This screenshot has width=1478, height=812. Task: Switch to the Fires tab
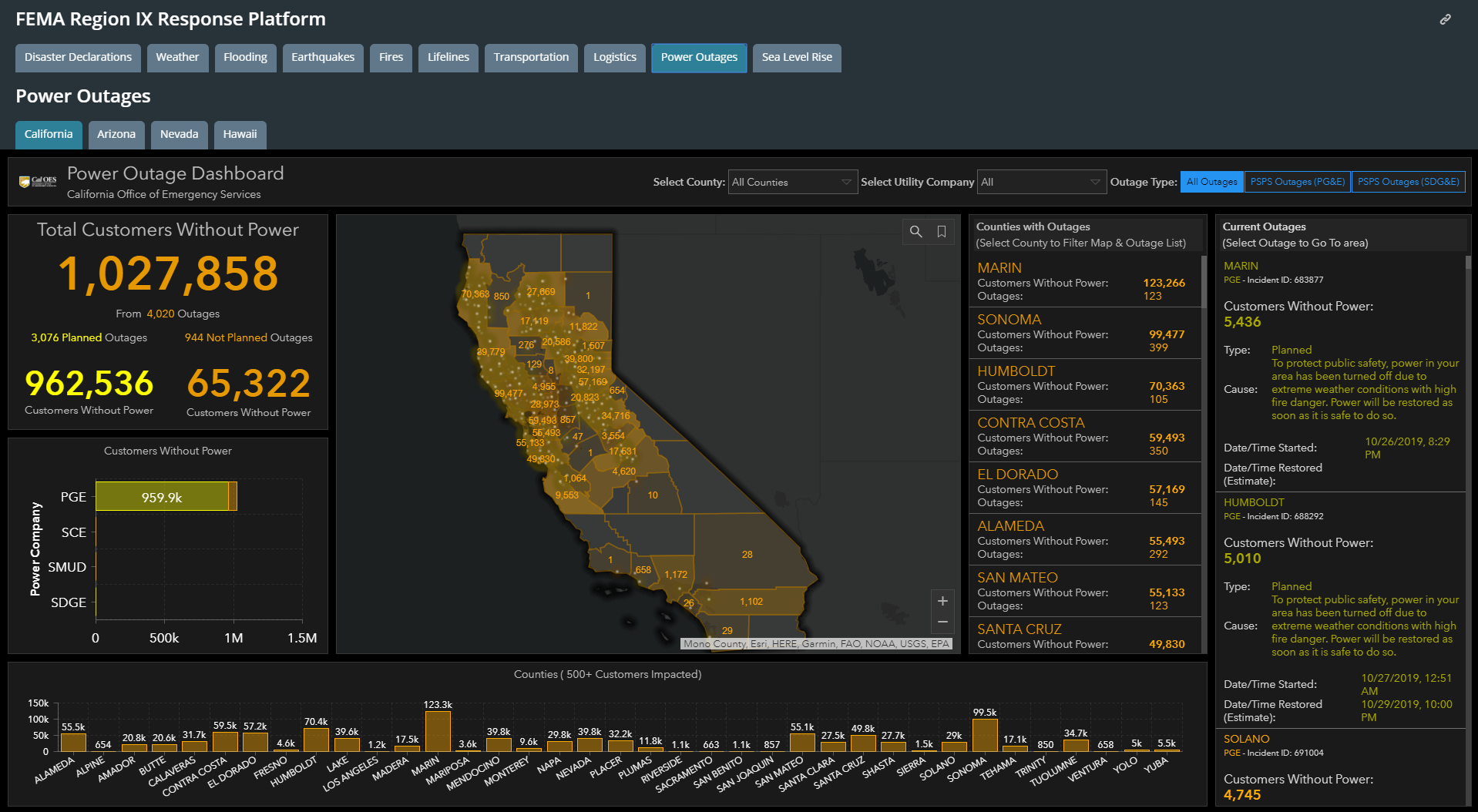point(391,57)
